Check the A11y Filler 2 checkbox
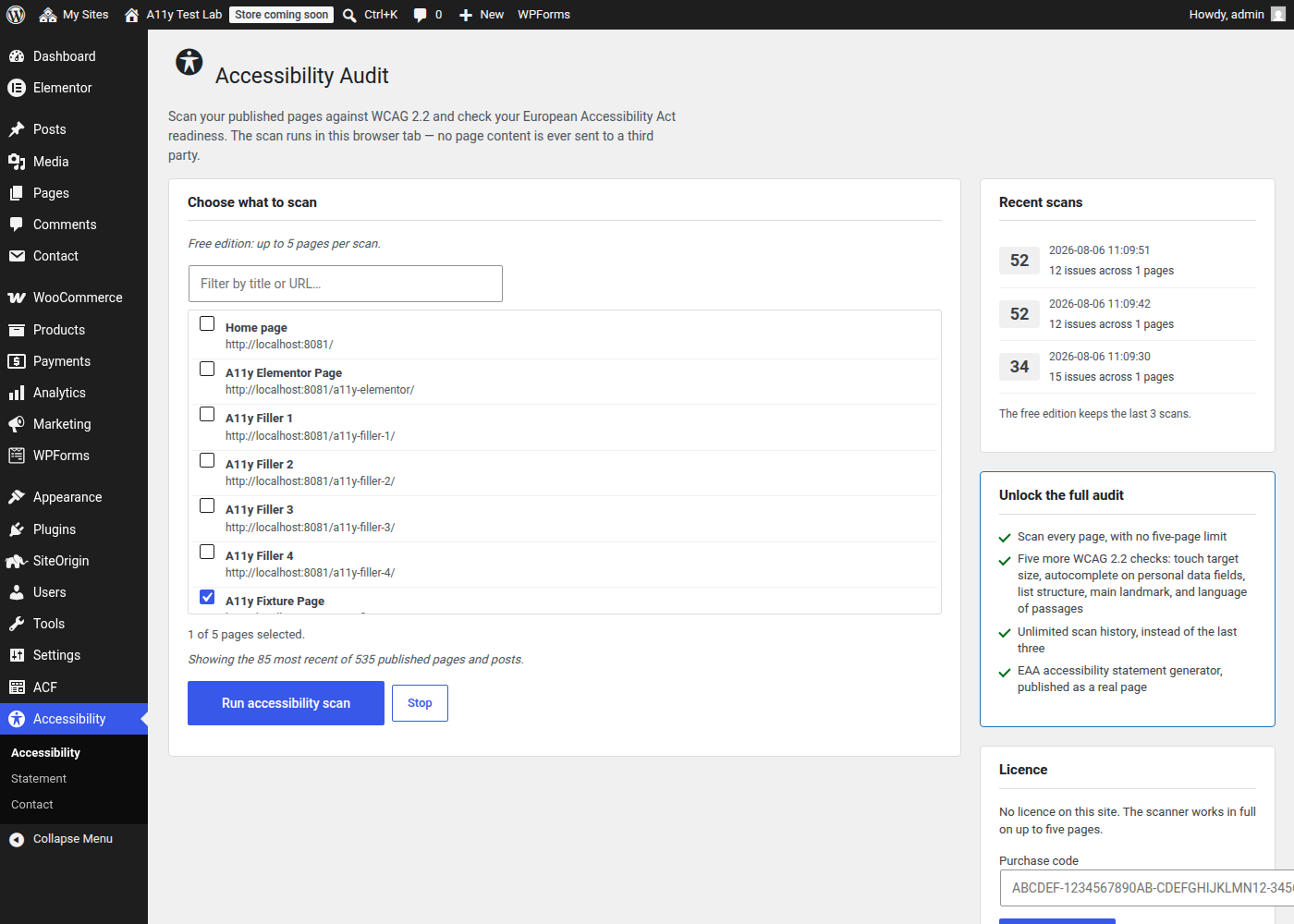The image size is (1294, 924). tap(207, 460)
